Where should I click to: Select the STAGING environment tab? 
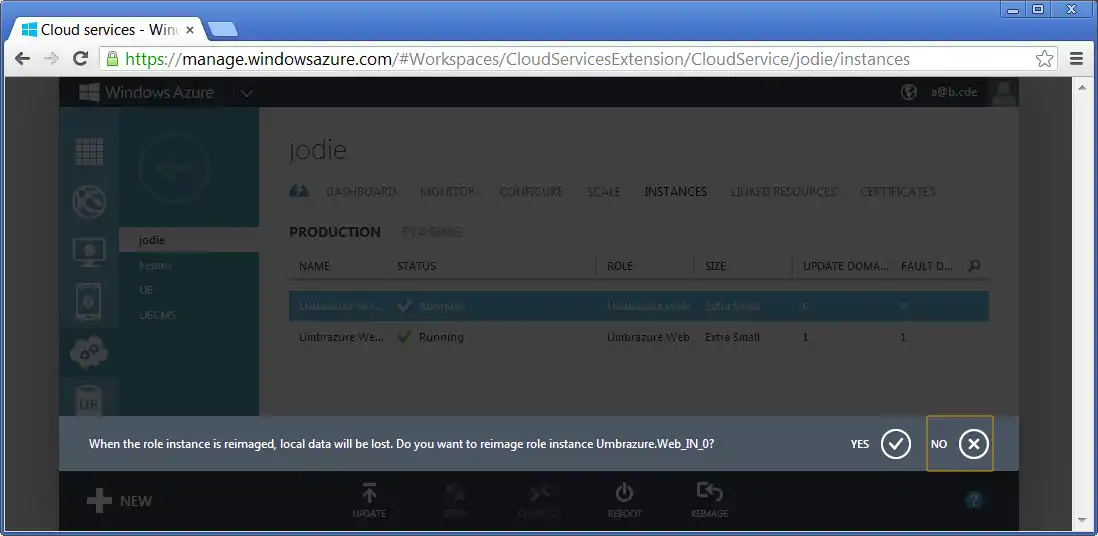click(431, 232)
